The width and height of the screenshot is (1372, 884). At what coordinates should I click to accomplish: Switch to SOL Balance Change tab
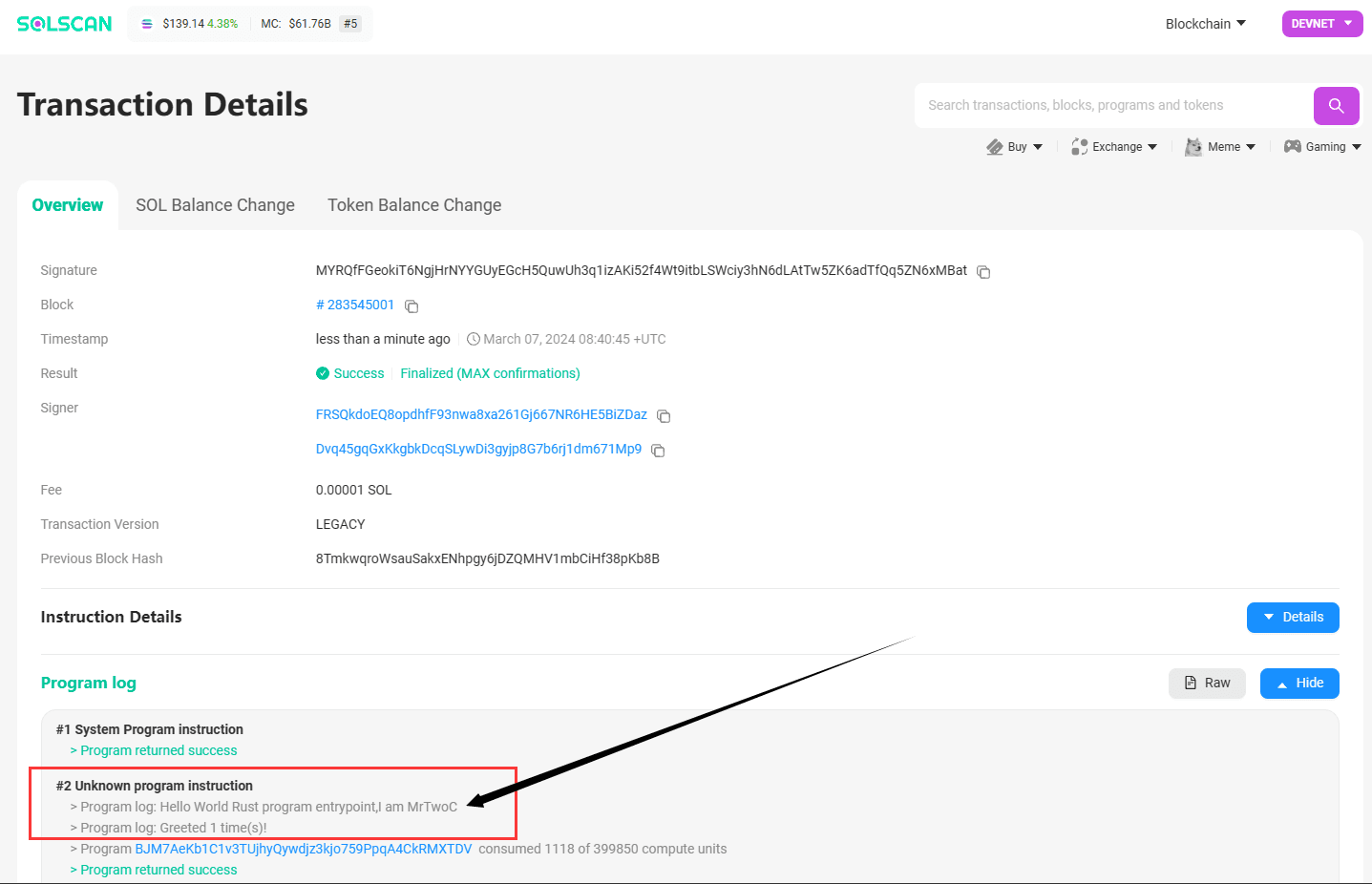(x=215, y=205)
